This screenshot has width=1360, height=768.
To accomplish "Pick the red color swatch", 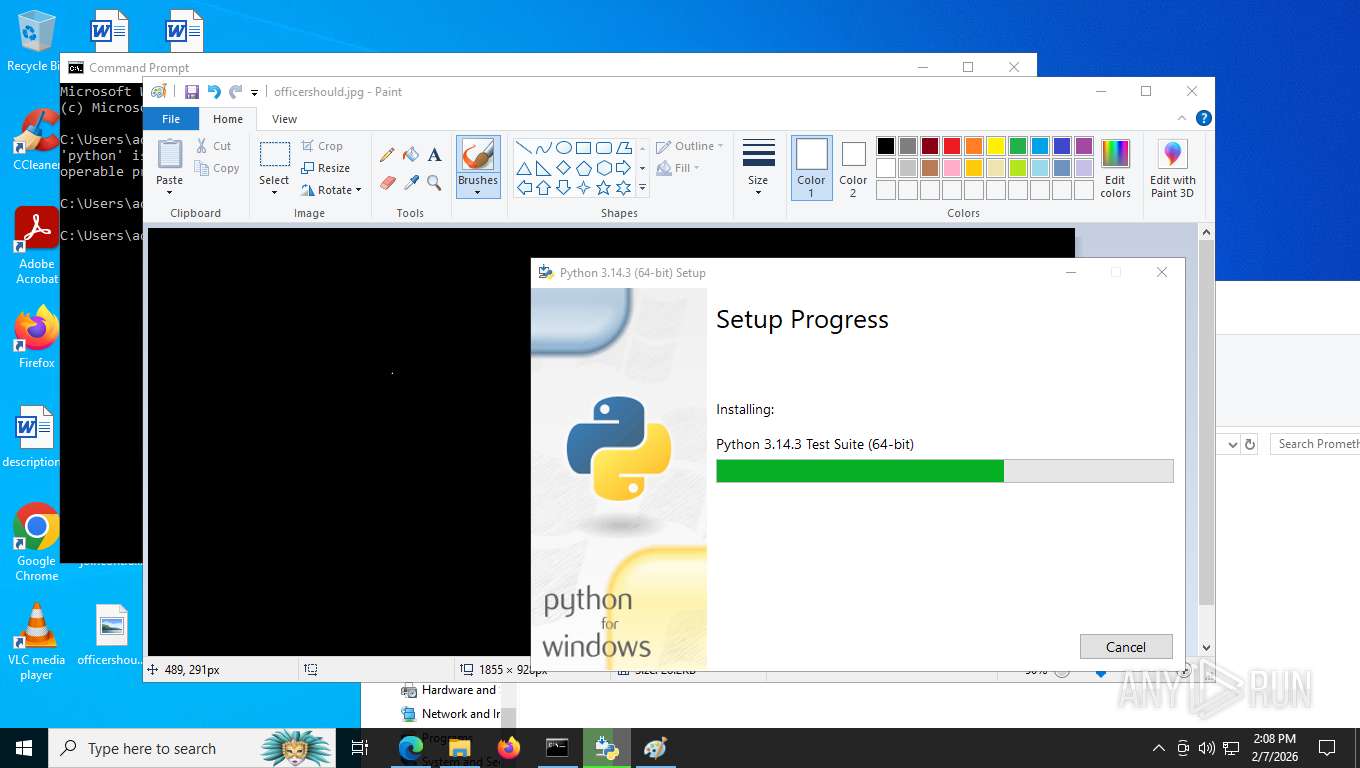I will pos(952,146).
